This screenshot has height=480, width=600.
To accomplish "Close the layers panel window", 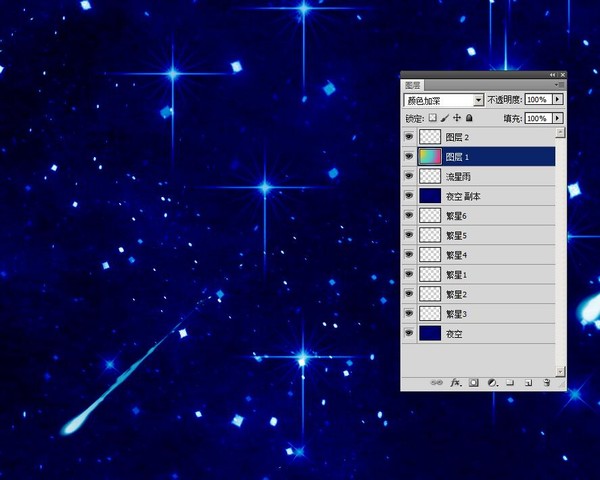I will (562, 75).
